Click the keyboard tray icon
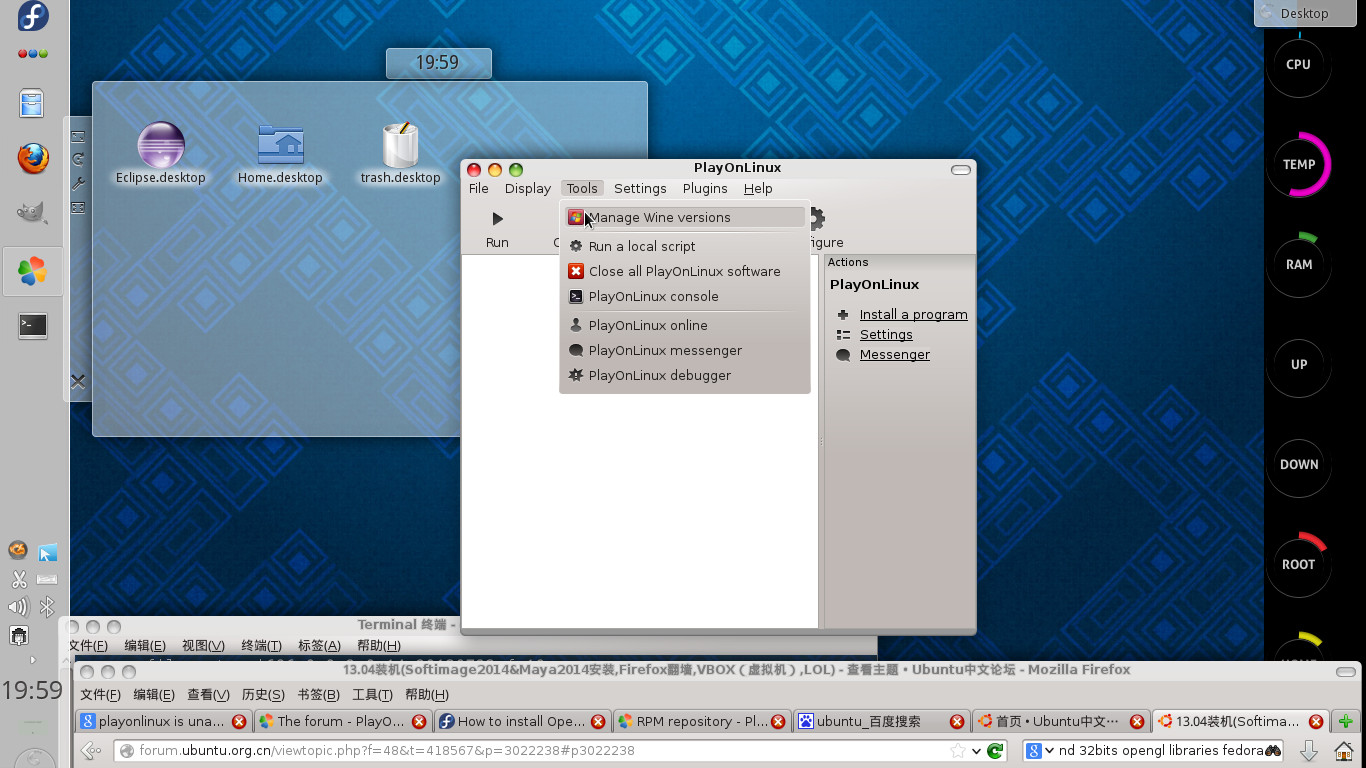 [x=47, y=579]
